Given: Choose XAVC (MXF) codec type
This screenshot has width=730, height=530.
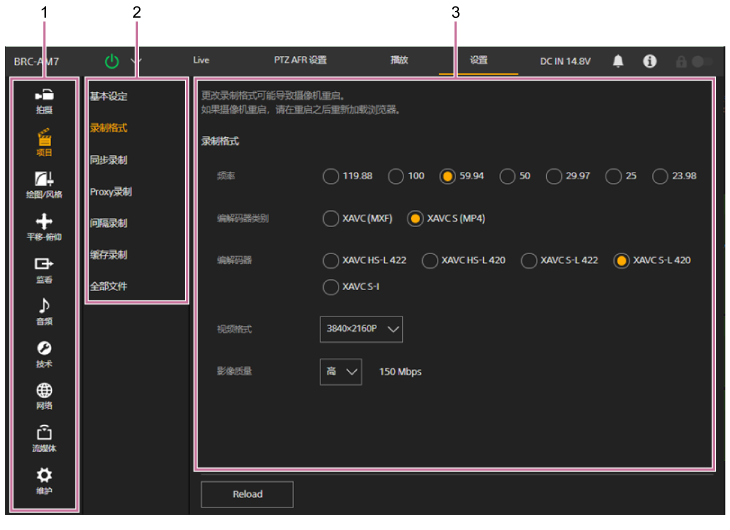Looking at the screenshot, I should pos(331,218).
